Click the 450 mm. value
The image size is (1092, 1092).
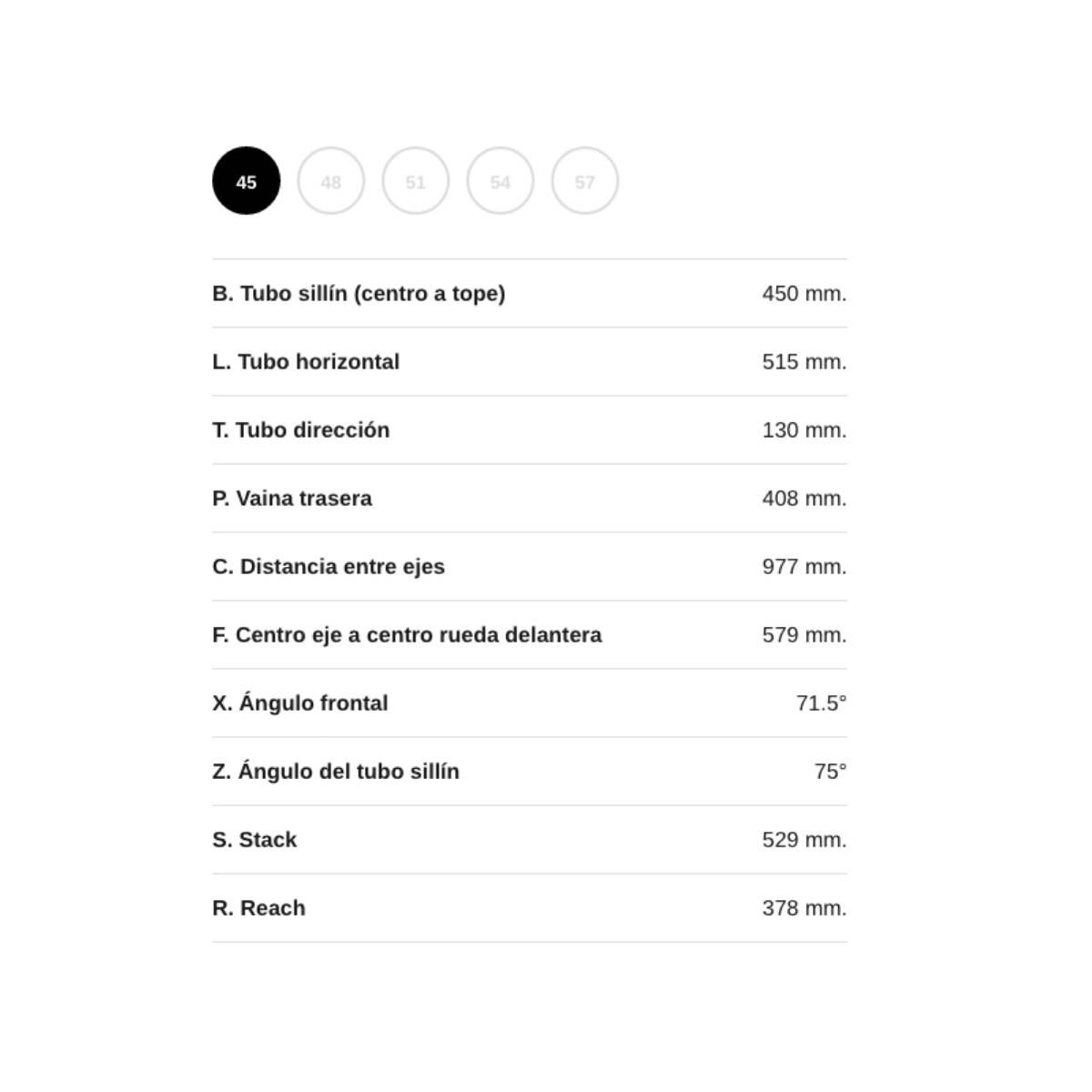[x=804, y=294]
